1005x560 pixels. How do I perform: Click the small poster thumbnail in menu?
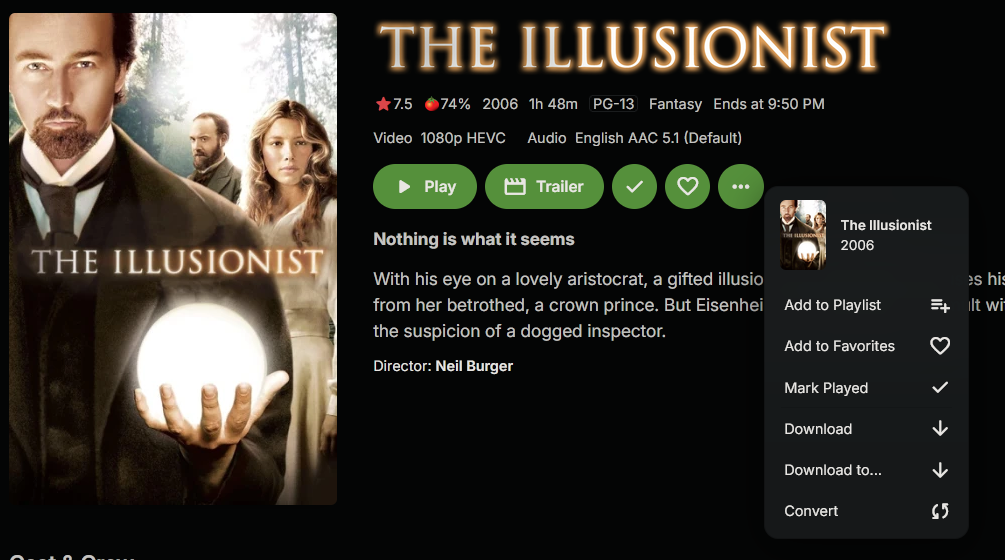tap(803, 235)
